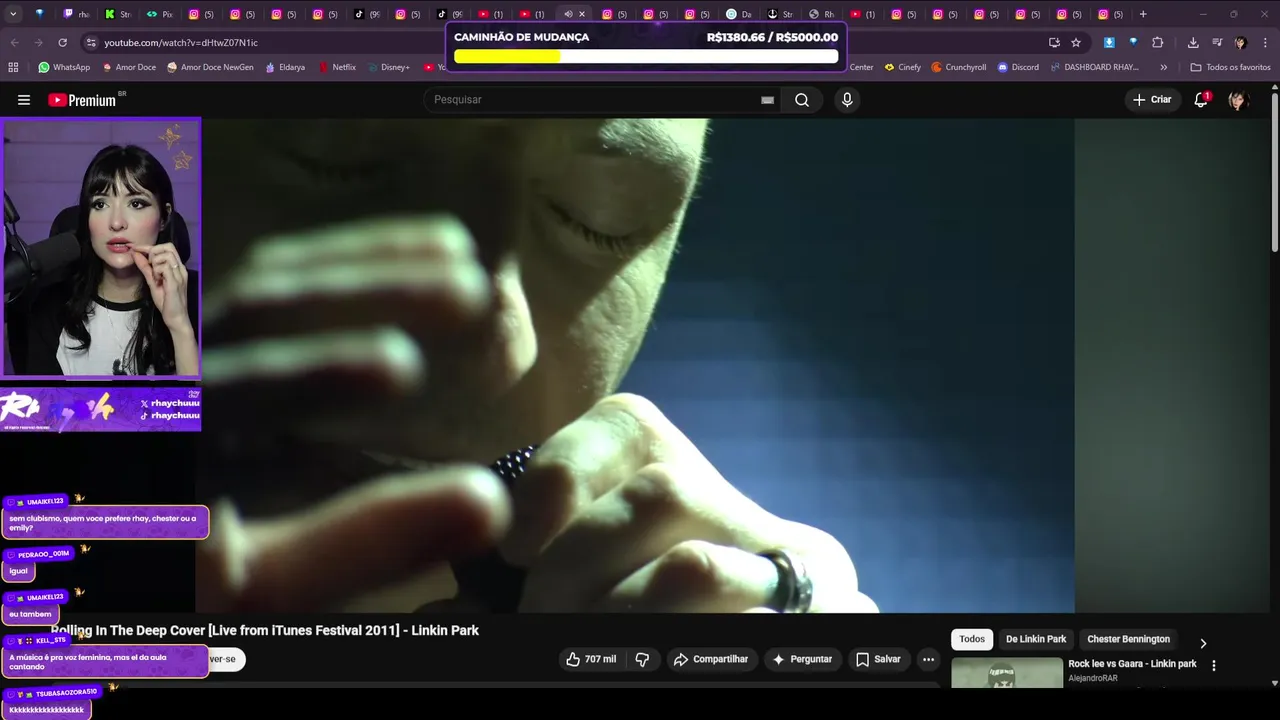This screenshot has height=720, width=1280.
Task: Show more filter chips with right arrow
Action: (x=1203, y=643)
